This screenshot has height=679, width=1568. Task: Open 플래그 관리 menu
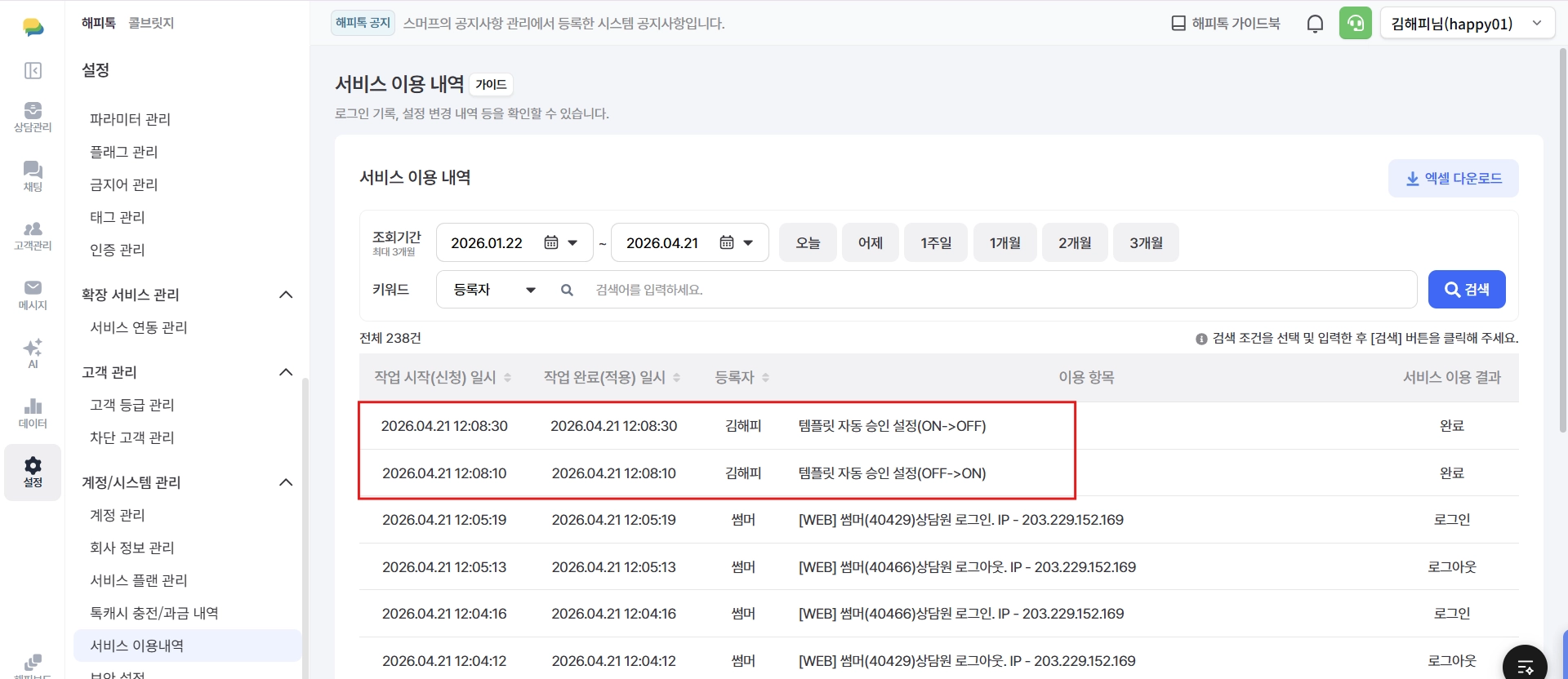tap(124, 152)
